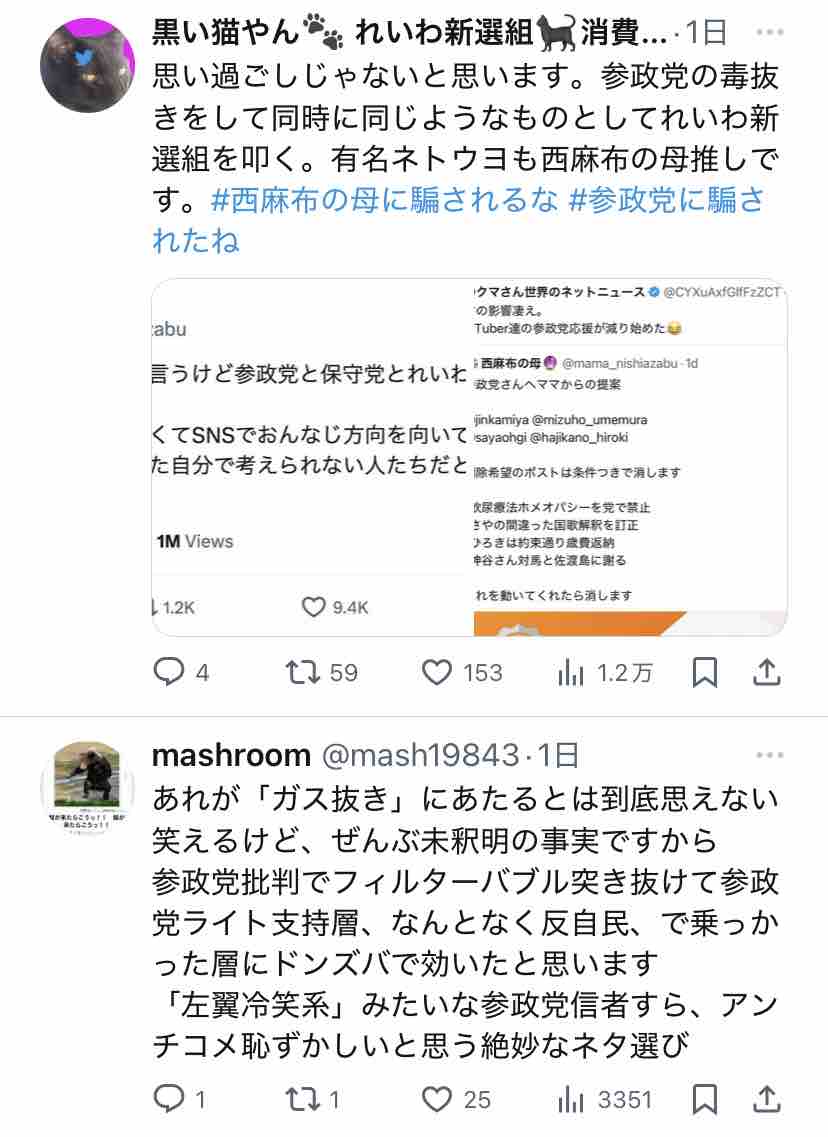Screen dimensions: 828x1137
Task: Like mashroom's post with 25 likes
Action: click(457, 1099)
